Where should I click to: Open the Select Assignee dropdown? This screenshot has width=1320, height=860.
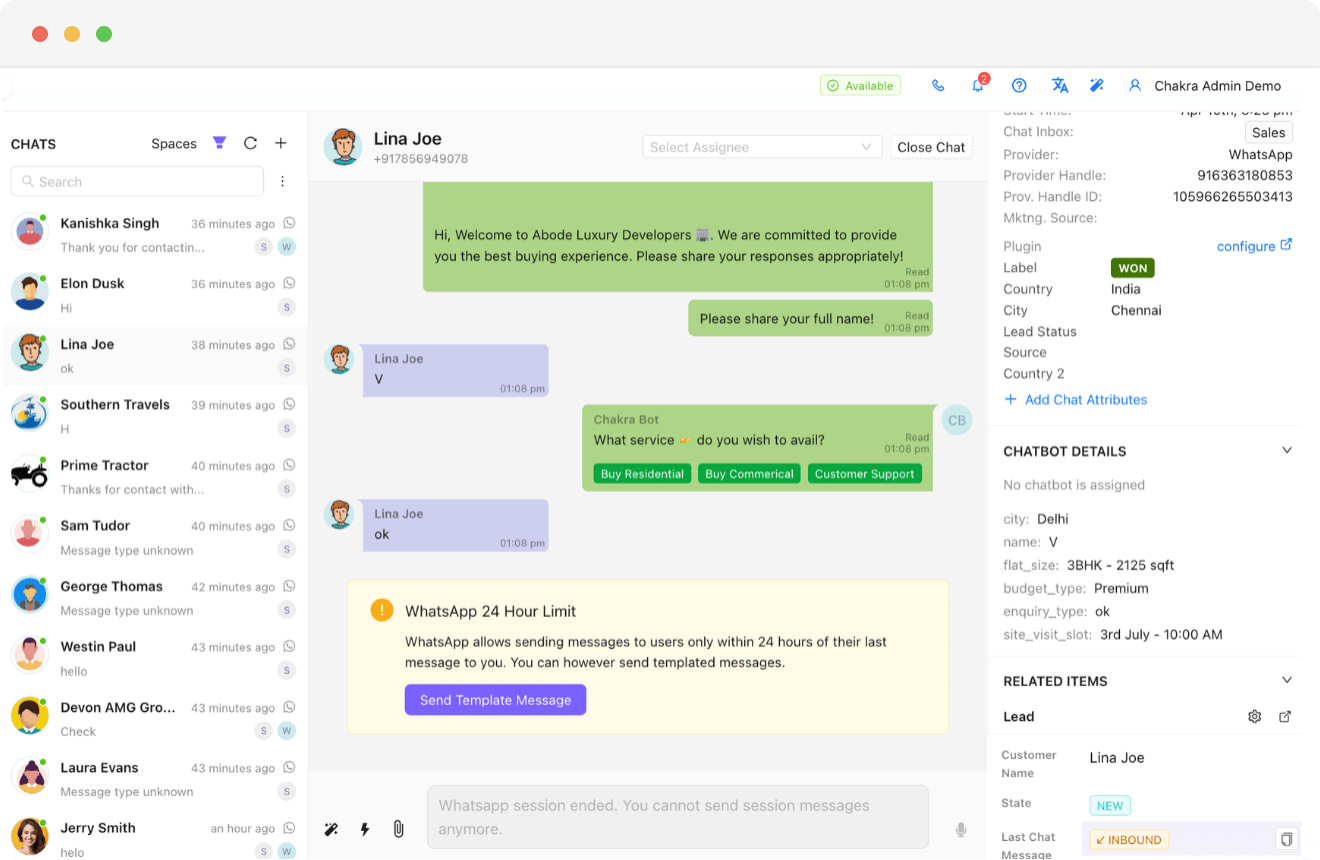(x=762, y=147)
